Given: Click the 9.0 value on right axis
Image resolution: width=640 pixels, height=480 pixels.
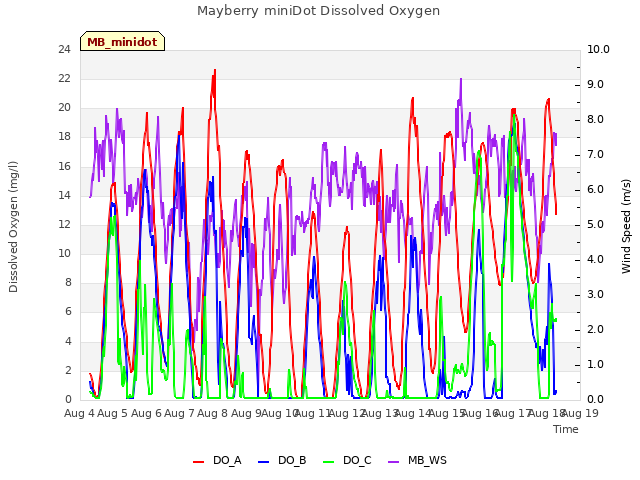Looking at the screenshot, I should click(x=595, y=84).
